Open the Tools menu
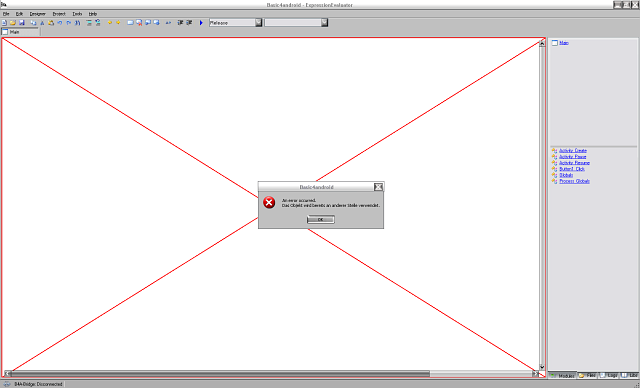640x388 pixels. pyautogui.click(x=77, y=14)
